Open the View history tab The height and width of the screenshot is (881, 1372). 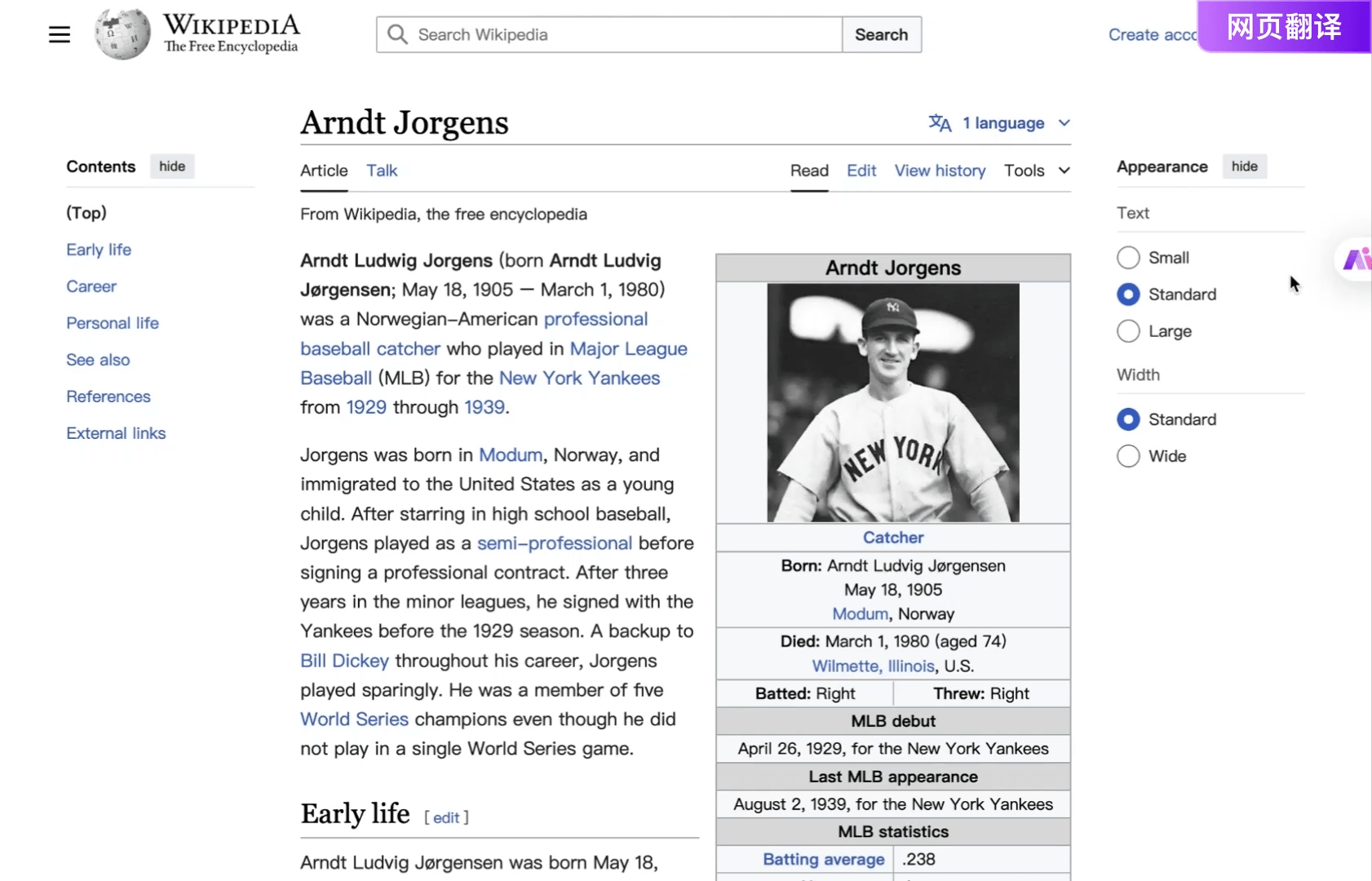940,170
